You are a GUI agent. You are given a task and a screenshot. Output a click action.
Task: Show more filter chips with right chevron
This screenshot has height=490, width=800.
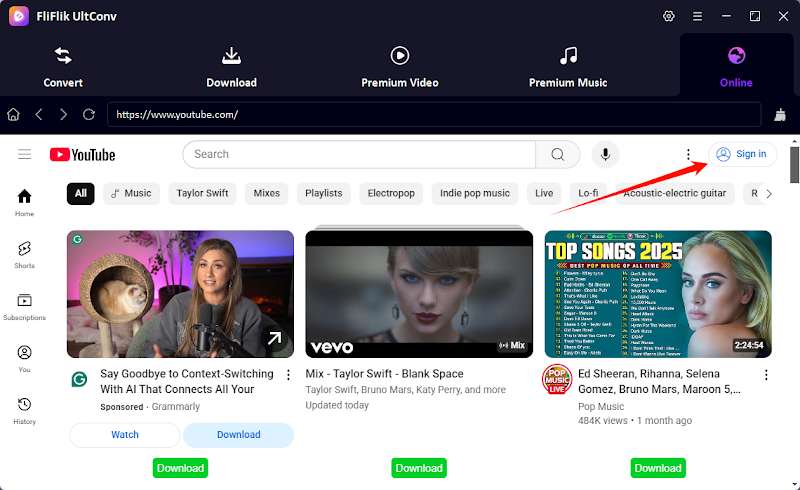pos(769,193)
